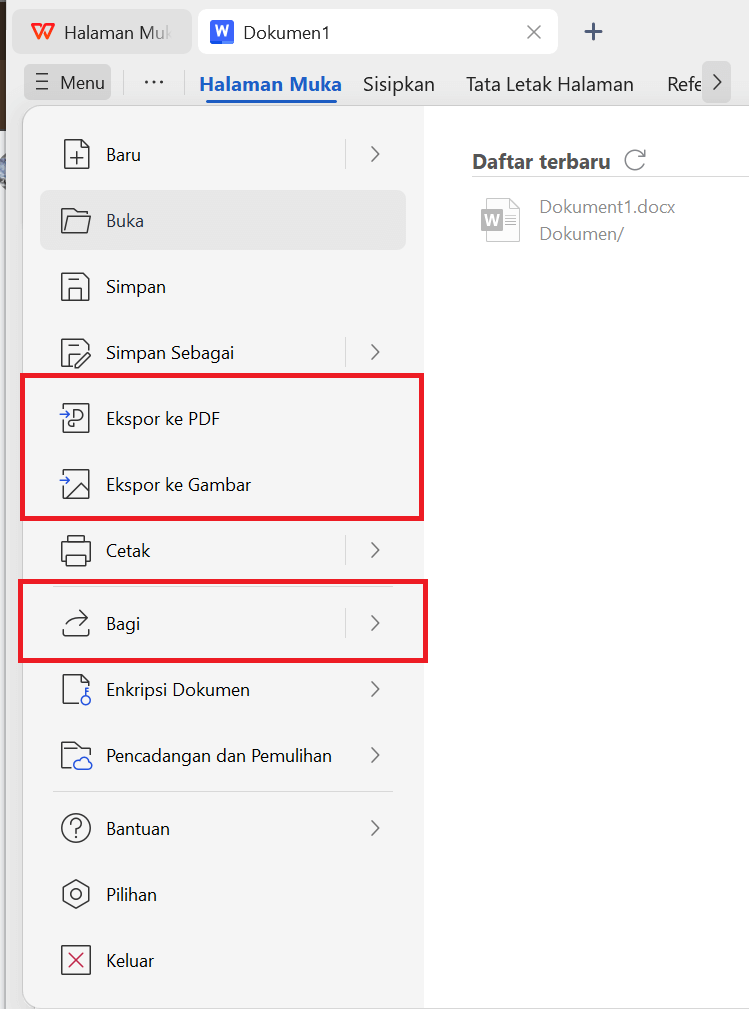749x1009 pixels.
Task: Choose Keluar to exit
Action: 223,960
